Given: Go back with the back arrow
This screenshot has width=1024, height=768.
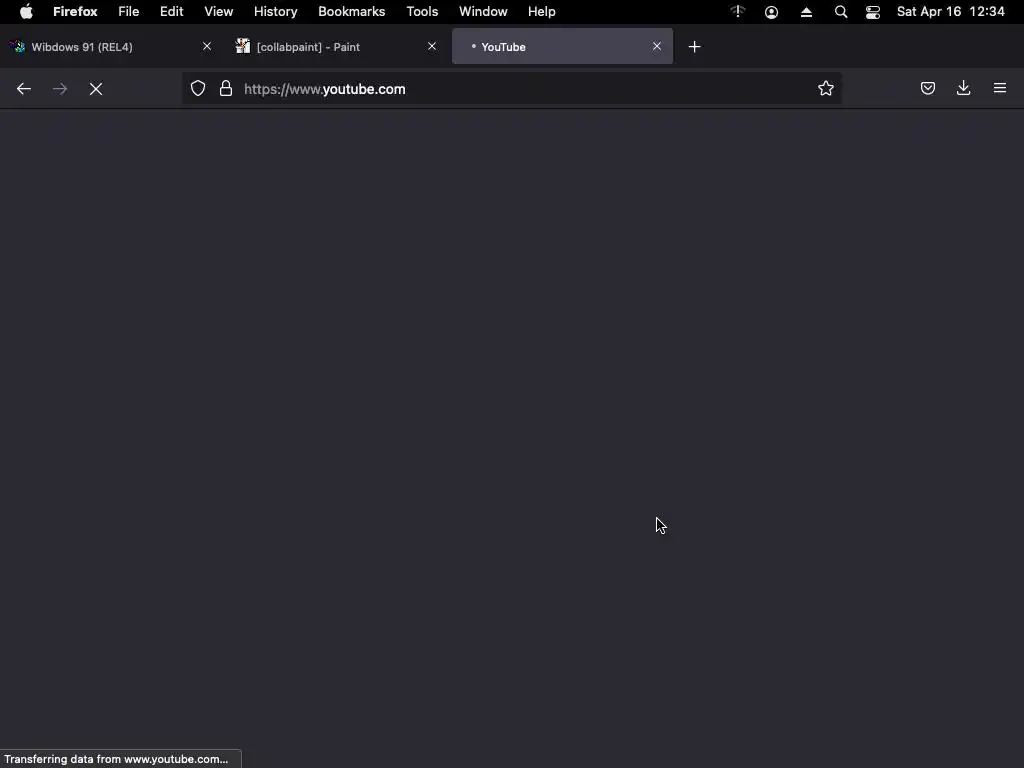Looking at the screenshot, I should (24, 89).
